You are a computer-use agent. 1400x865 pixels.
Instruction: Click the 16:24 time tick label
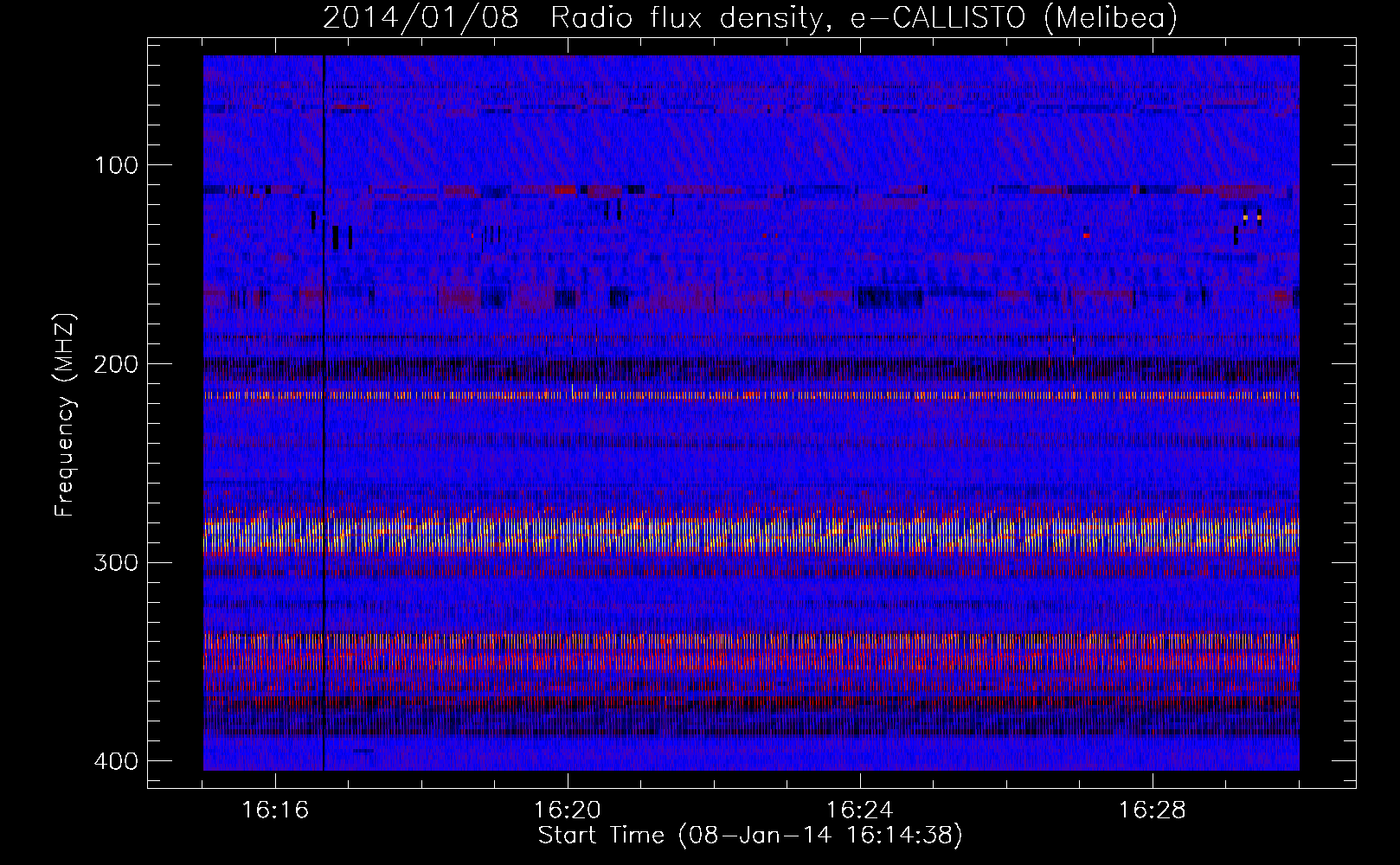pyautogui.click(x=860, y=811)
